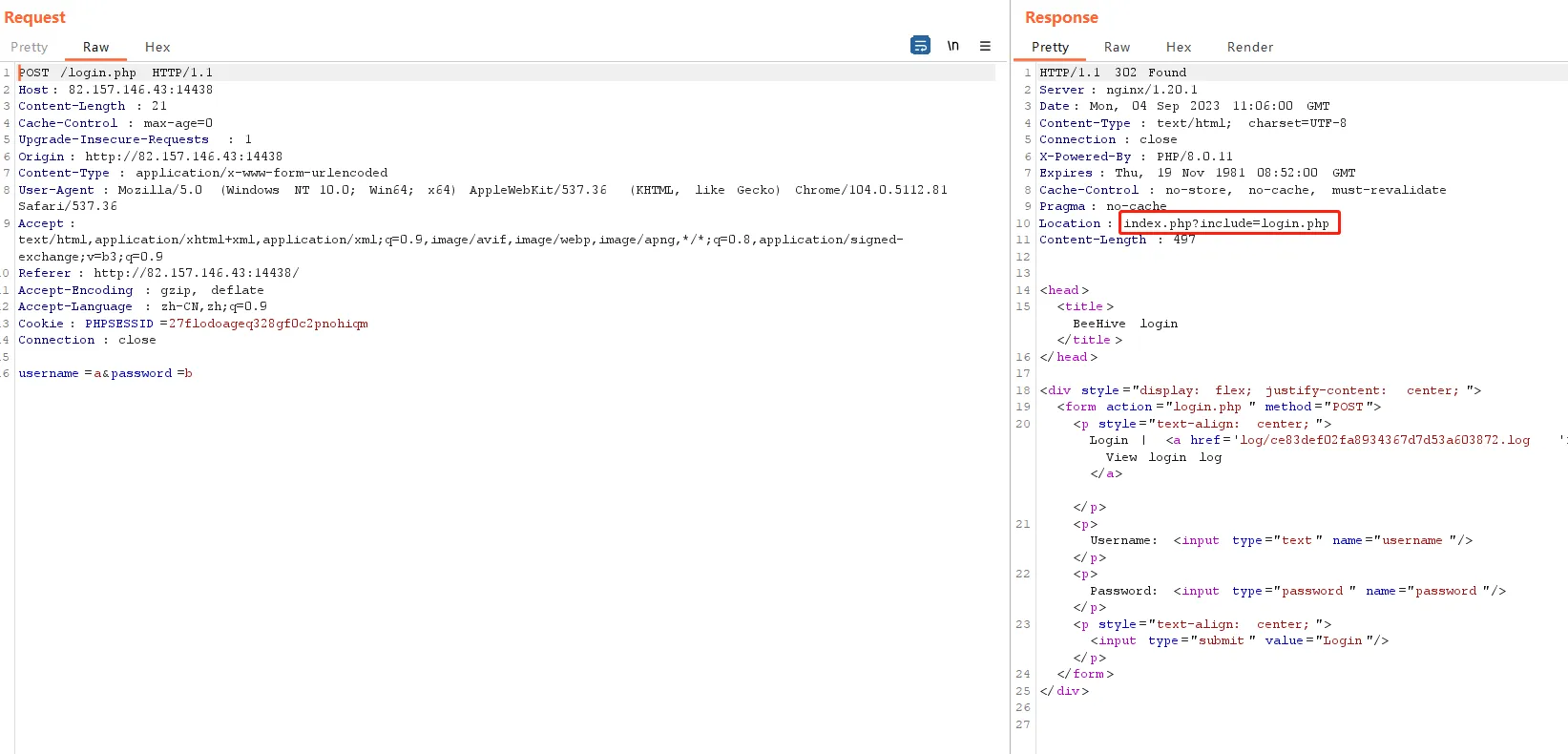Click the View login log text
This screenshot has height=754, width=1568.
1163,457
